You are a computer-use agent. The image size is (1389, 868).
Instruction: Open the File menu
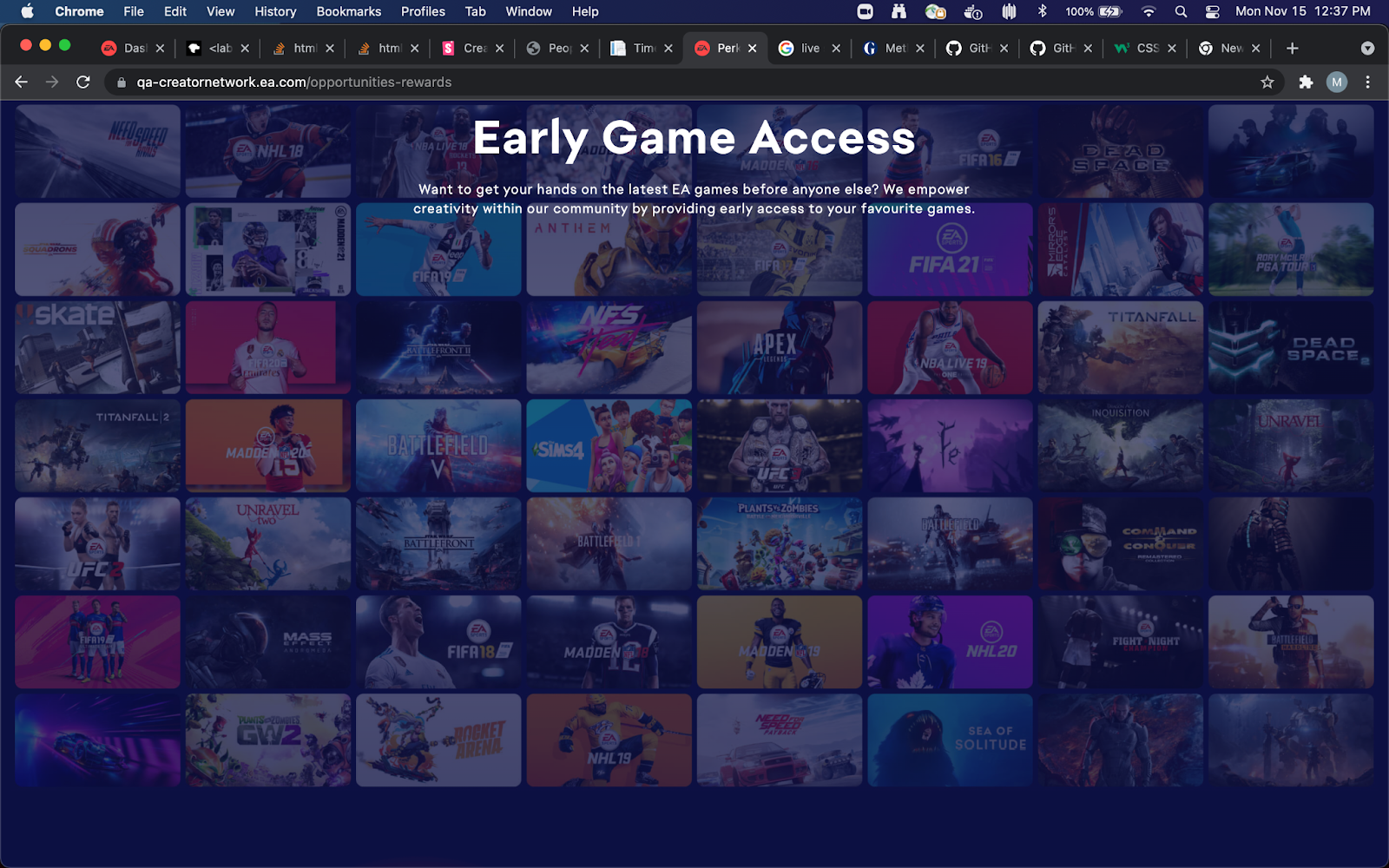[x=134, y=11]
